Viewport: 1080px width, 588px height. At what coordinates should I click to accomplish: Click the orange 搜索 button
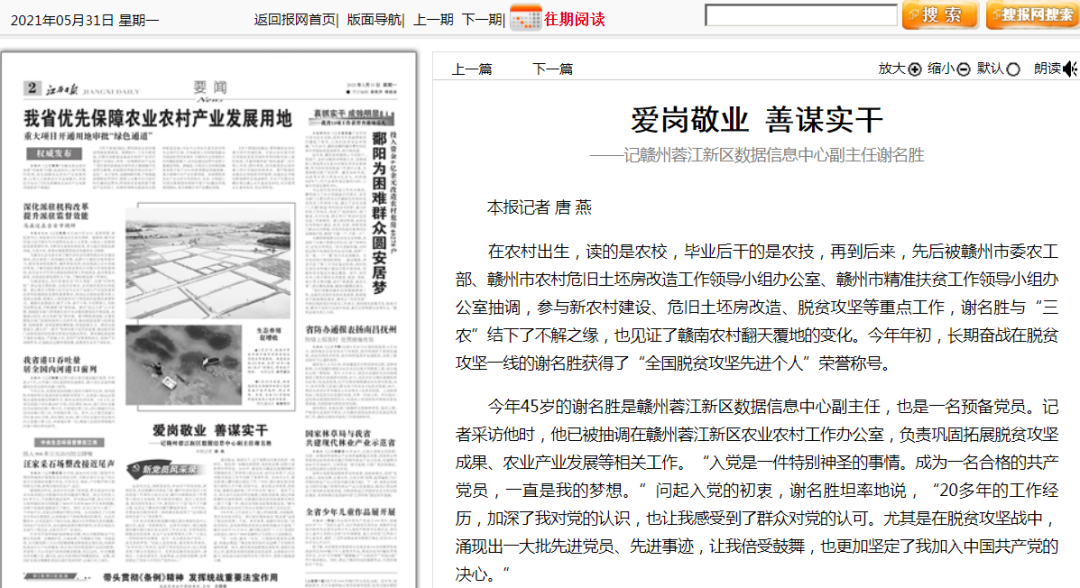[x=940, y=15]
